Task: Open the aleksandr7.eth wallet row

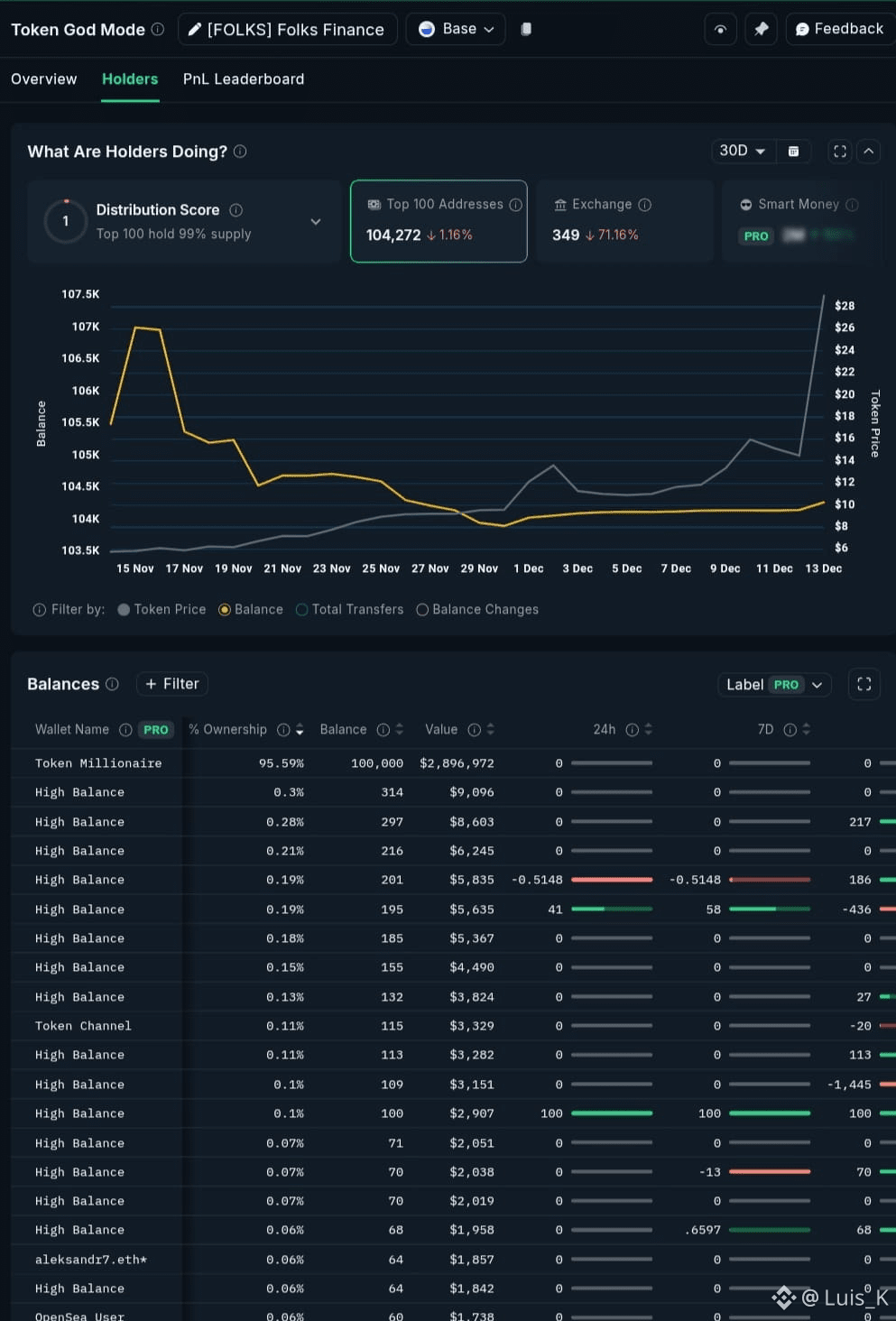Action: click(453, 1260)
